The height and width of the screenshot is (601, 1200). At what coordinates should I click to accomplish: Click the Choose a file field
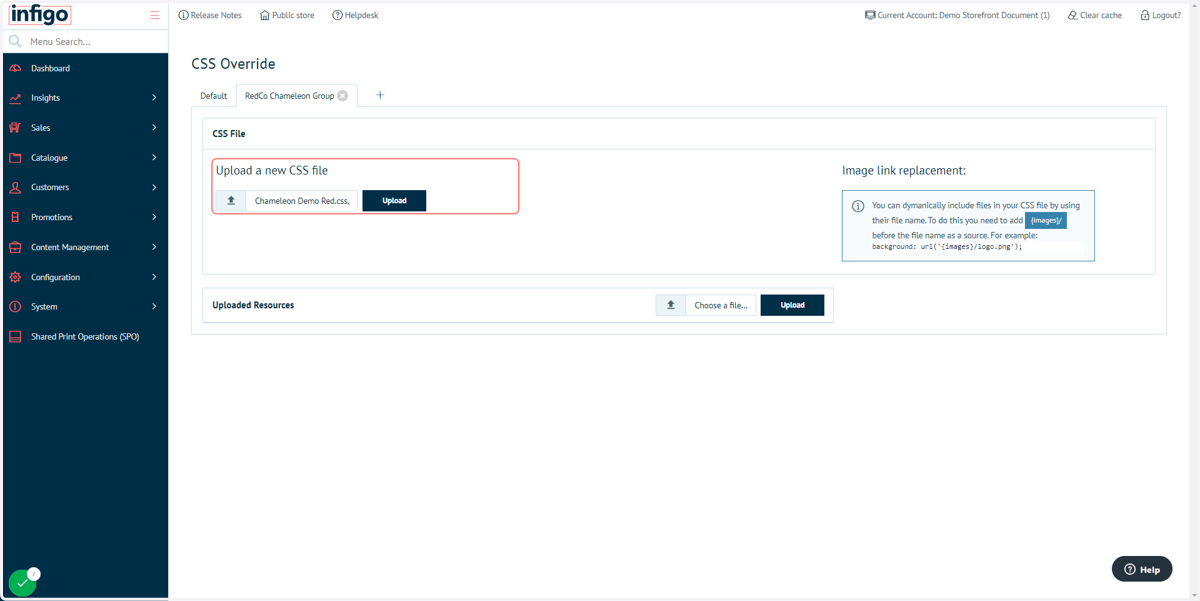click(x=721, y=305)
